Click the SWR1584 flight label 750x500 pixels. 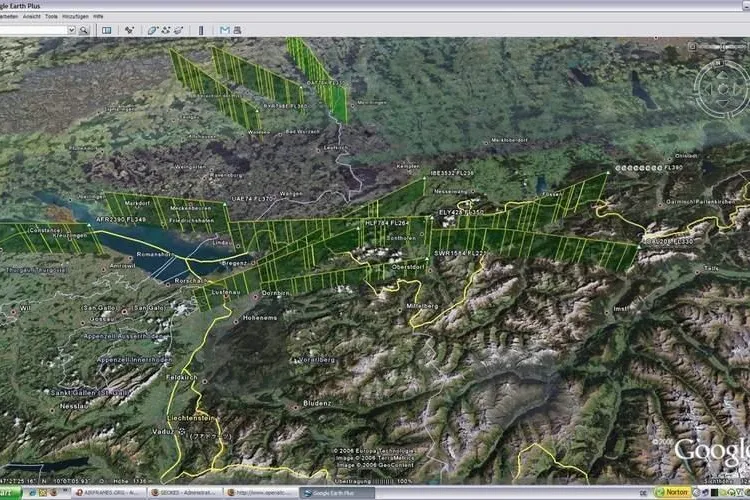click(x=460, y=253)
